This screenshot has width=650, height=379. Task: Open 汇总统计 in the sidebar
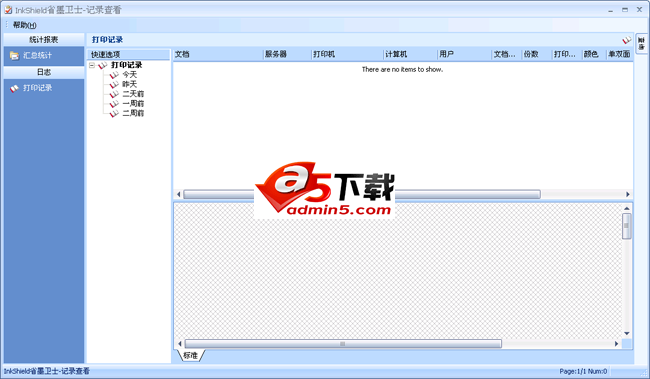click(37, 56)
